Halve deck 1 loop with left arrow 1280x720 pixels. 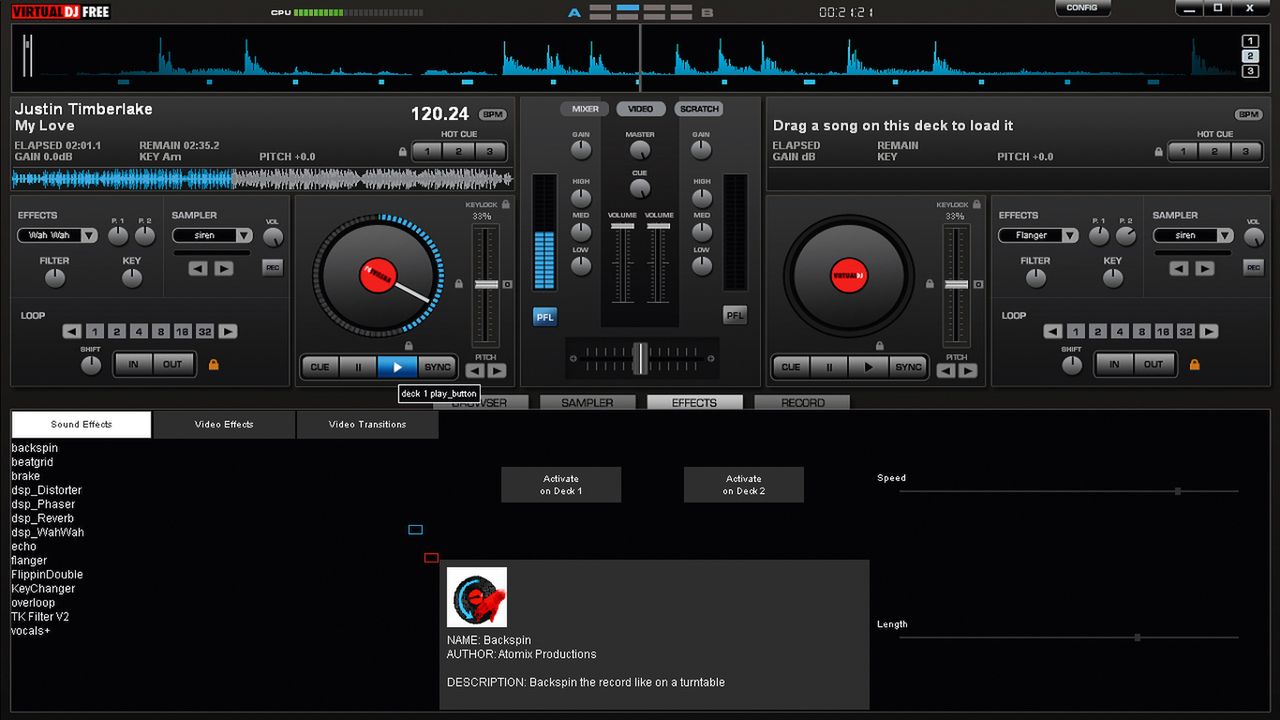click(x=72, y=332)
